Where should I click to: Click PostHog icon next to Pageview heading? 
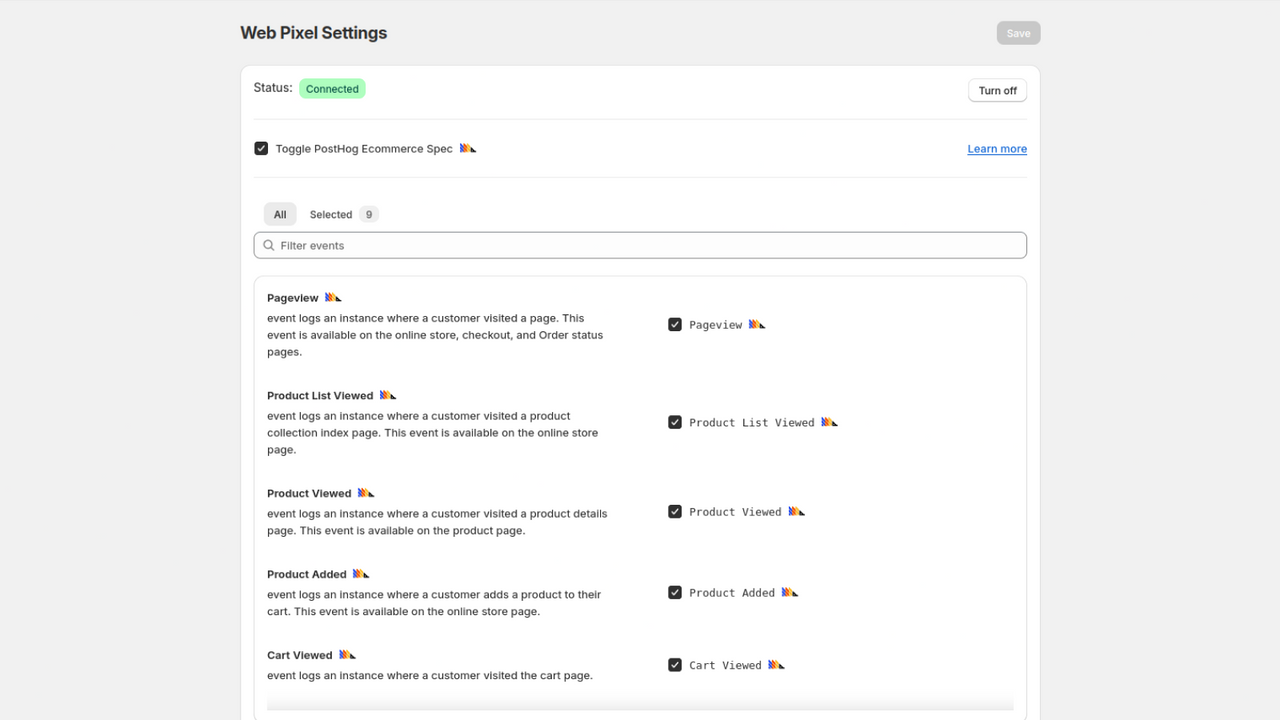[x=333, y=297]
